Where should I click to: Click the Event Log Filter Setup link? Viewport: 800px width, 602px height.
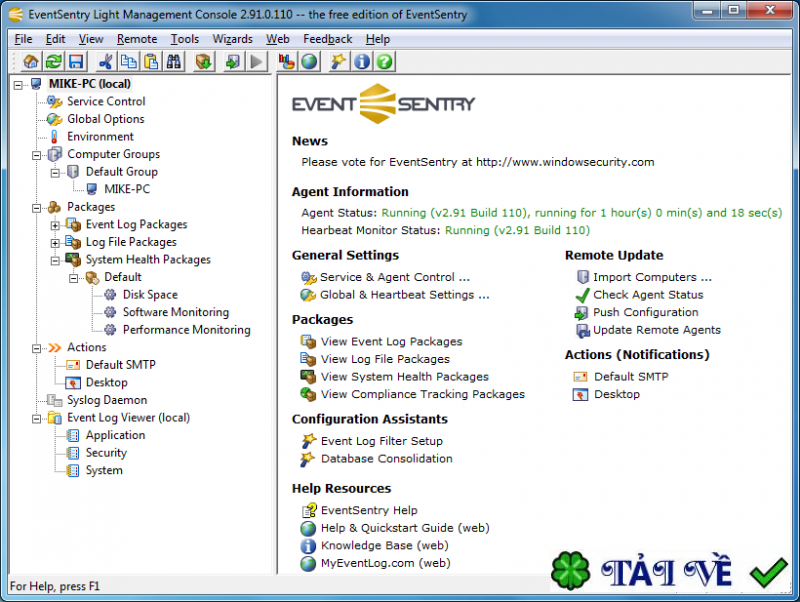click(x=381, y=441)
